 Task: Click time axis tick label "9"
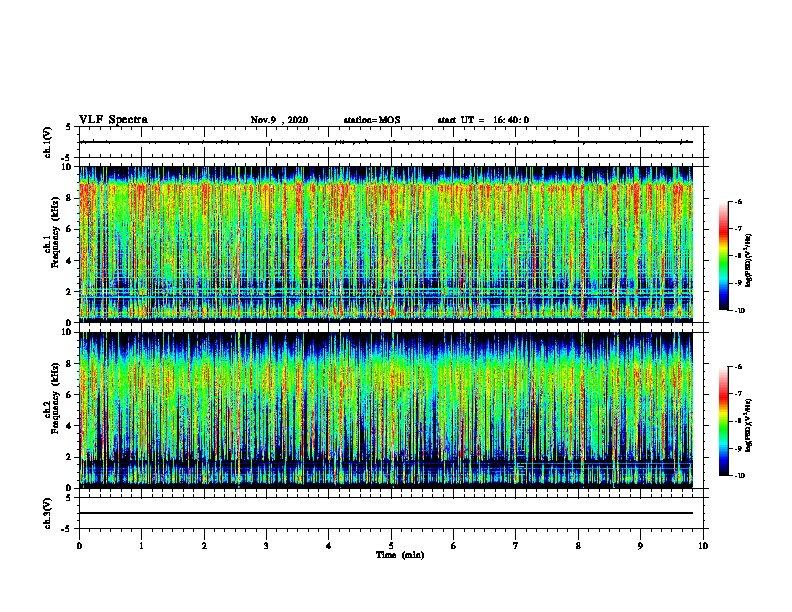click(640, 546)
